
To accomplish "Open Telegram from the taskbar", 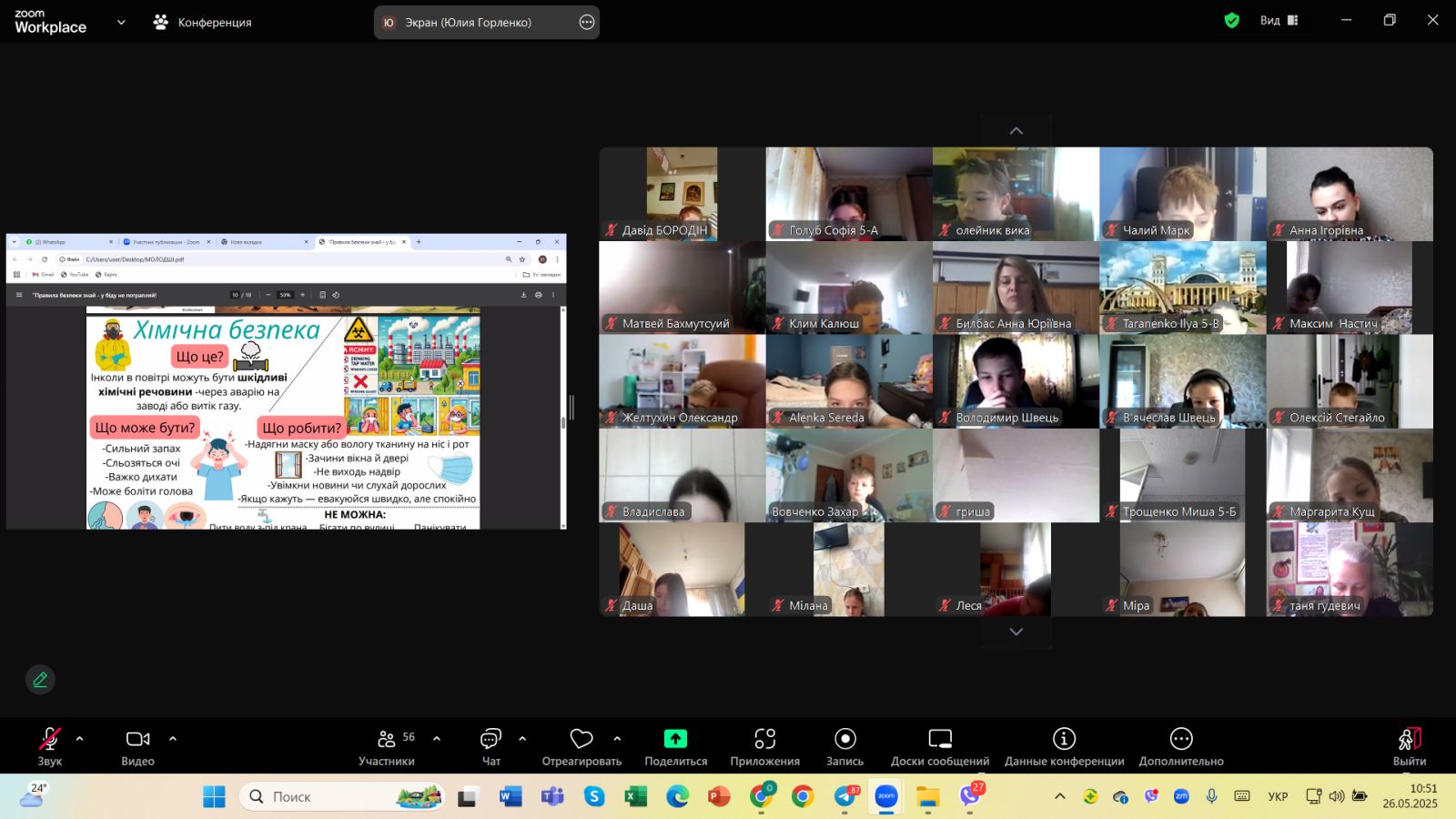I will (845, 797).
